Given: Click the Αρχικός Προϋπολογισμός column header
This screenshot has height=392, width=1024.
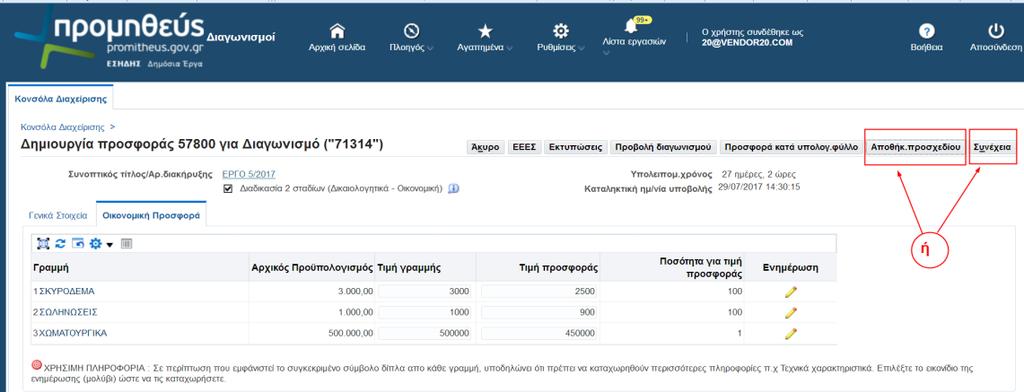Looking at the screenshot, I should [x=312, y=268].
